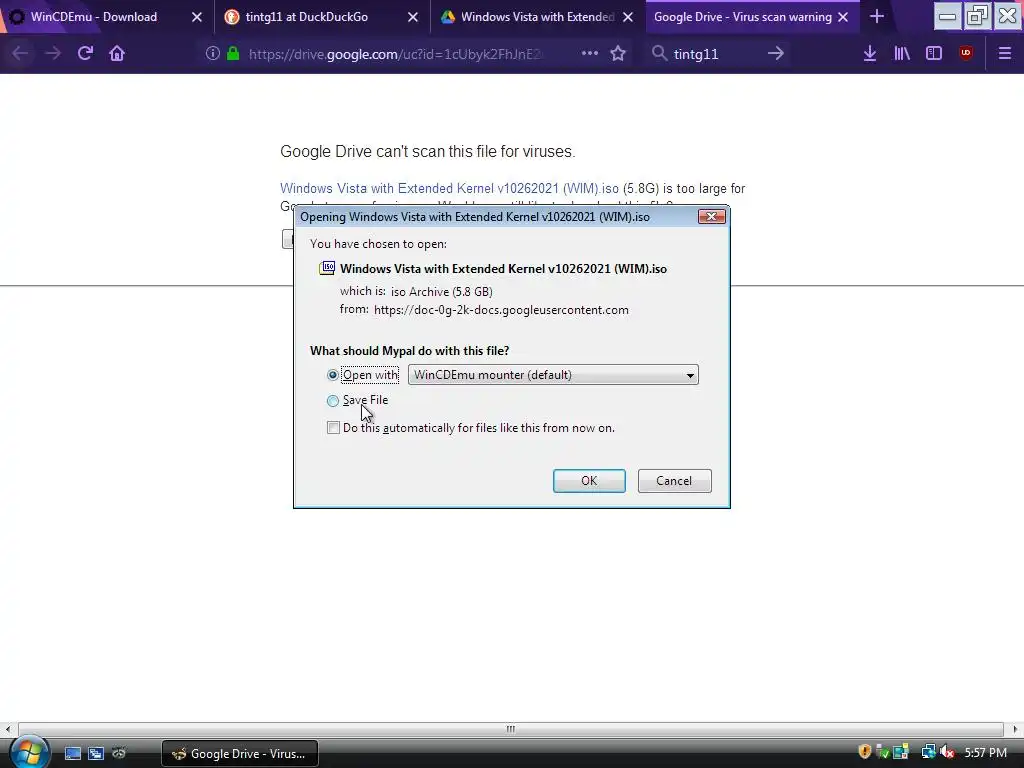
Task: Launch Mypal from quick launch raccoon icon
Action: tap(118, 754)
